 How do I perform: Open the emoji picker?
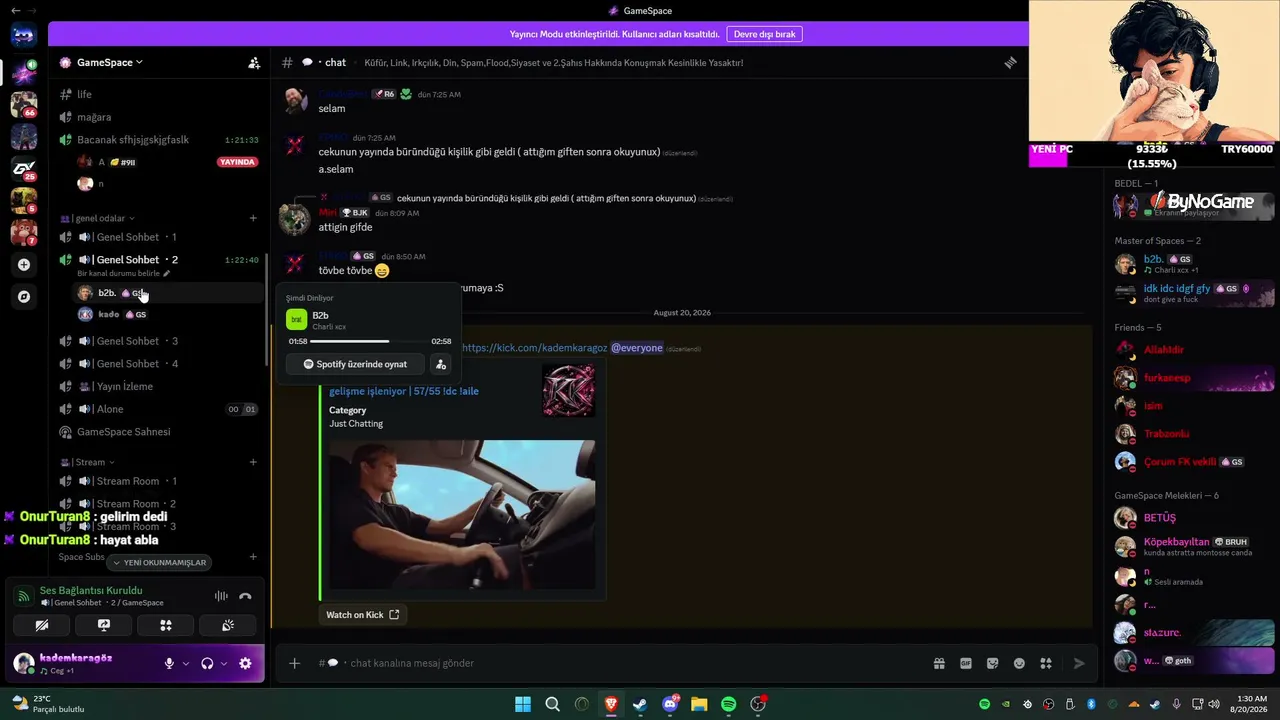click(x=1019, y=663)
